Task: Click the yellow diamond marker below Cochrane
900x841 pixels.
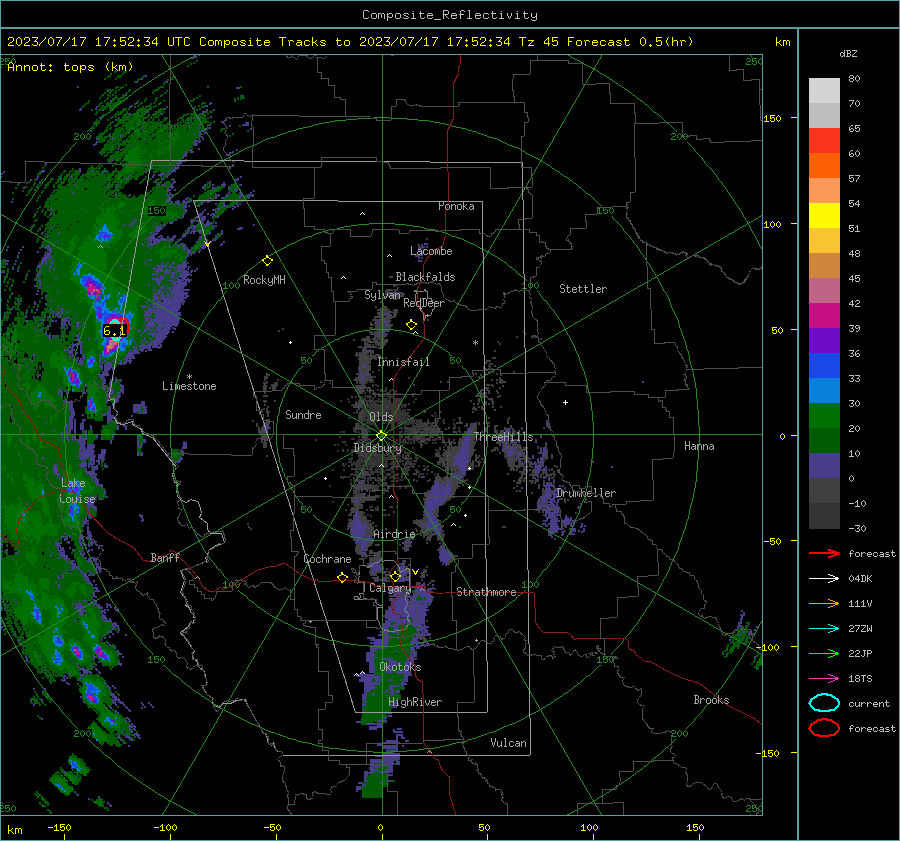Action: click(342, 578)
